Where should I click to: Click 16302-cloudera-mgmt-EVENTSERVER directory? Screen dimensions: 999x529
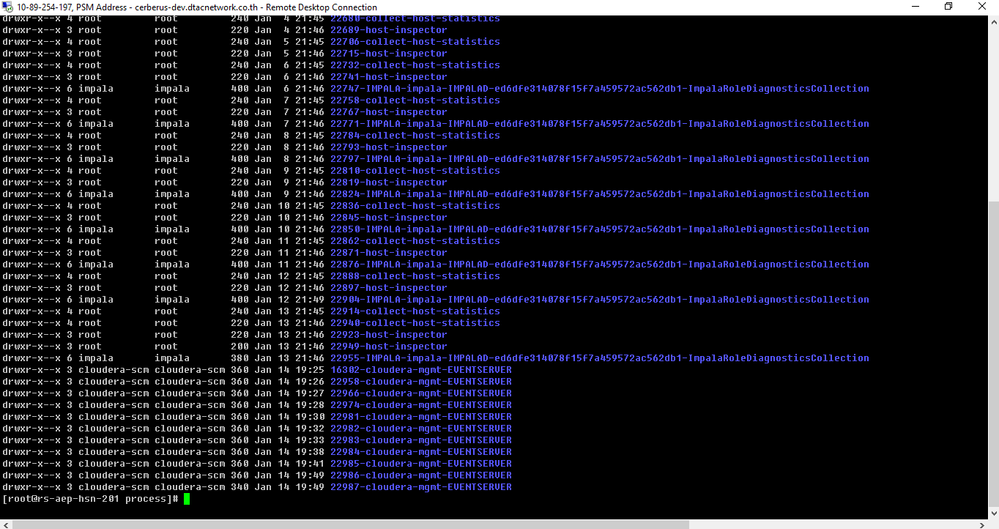tap(420, 370)
